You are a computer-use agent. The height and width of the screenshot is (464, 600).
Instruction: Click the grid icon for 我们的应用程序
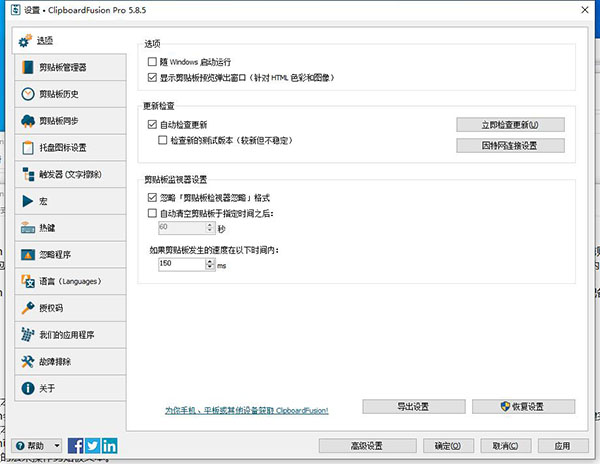point(28,335)
